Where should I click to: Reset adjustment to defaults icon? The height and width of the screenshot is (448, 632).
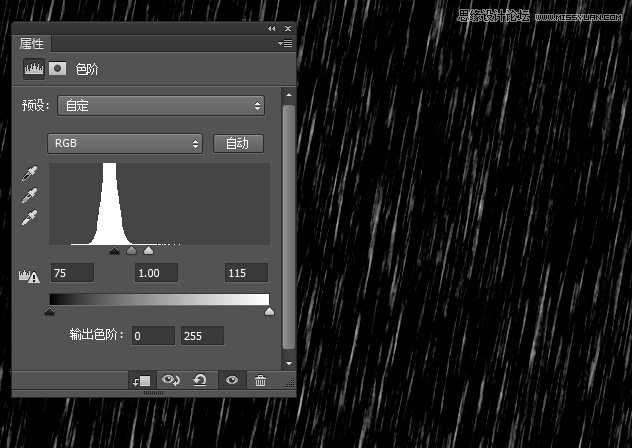200,380
